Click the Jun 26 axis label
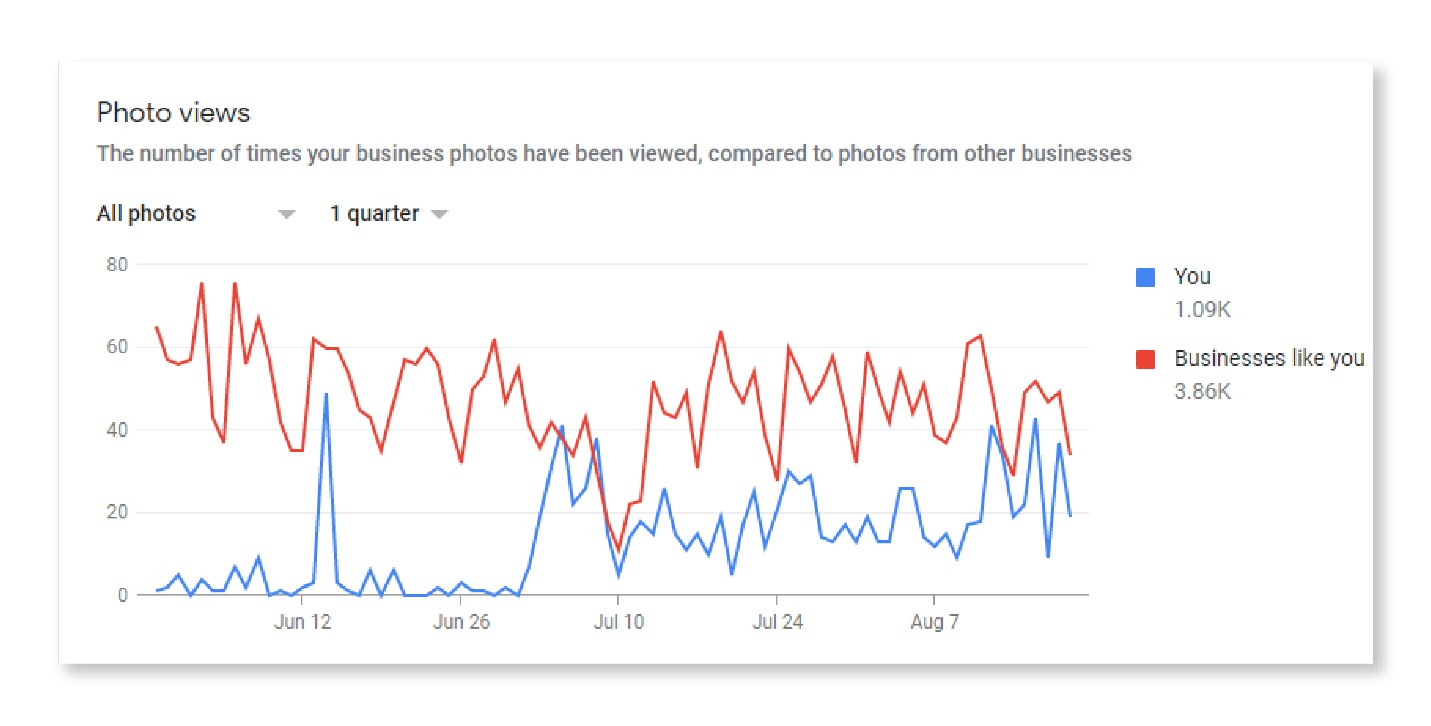Screen dimensions: 1431x726 point(461,620)
